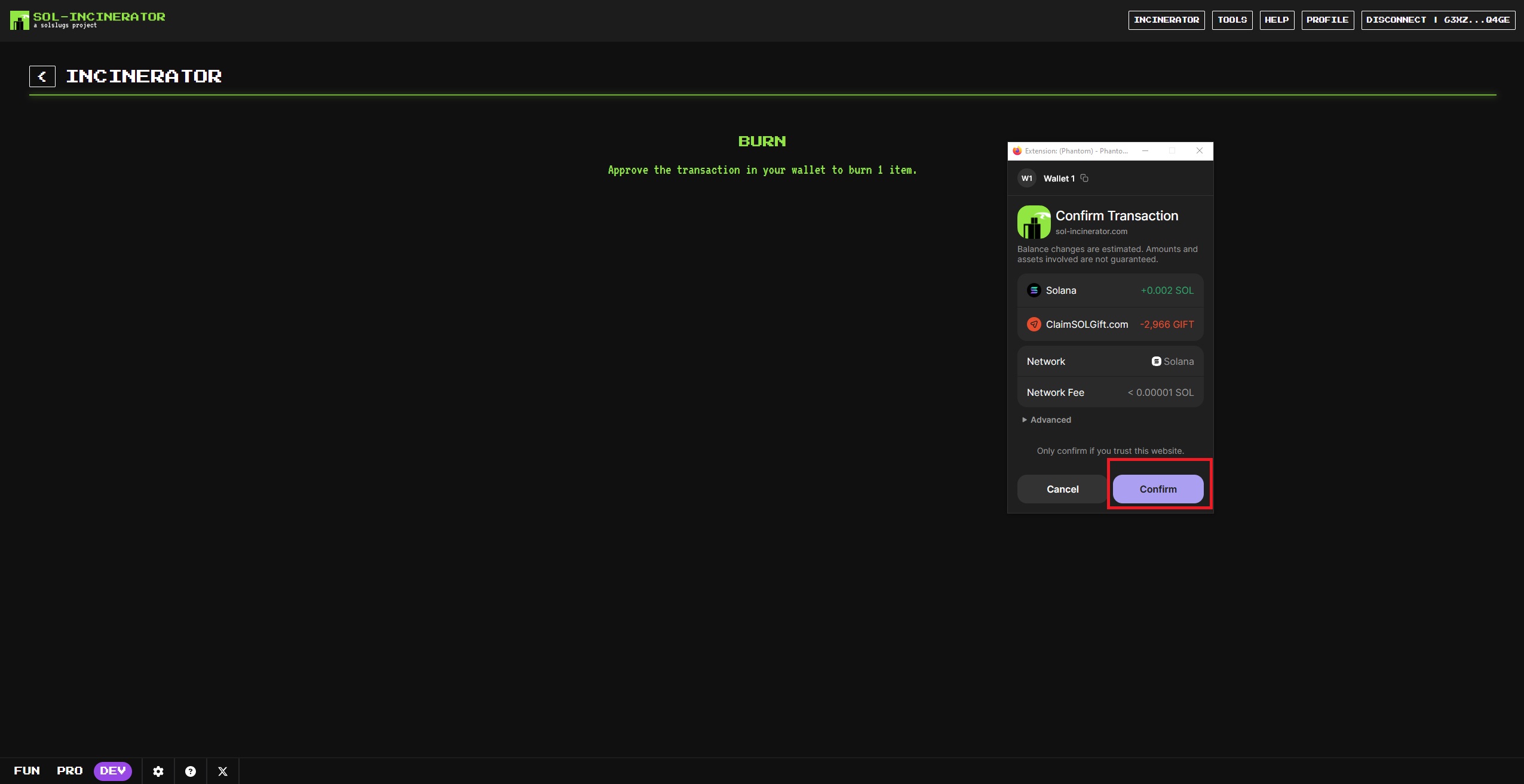
Task: Cancel the Phantom transaction
Action: pos(1062,489)
